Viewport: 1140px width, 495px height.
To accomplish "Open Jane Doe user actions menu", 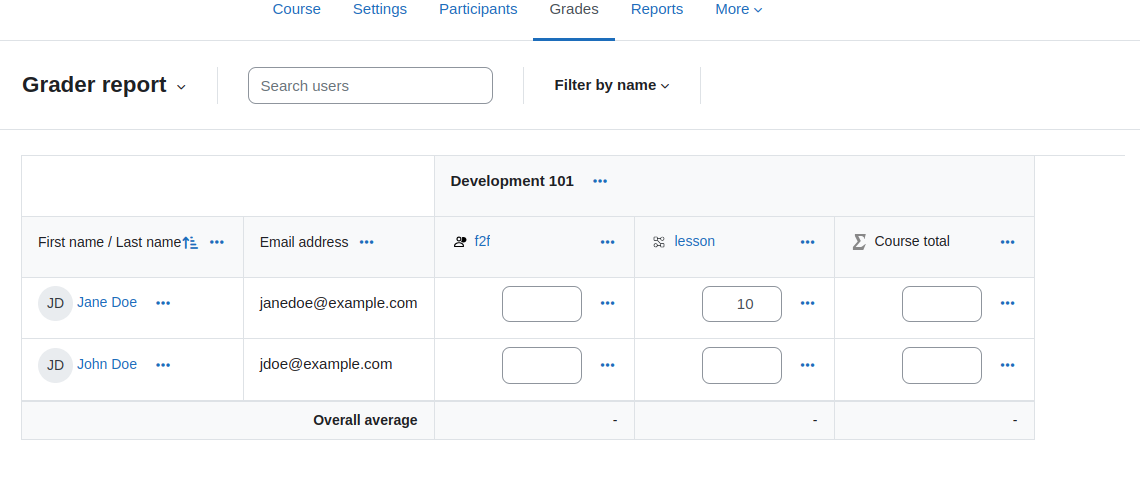I will [x=163, y=303].
